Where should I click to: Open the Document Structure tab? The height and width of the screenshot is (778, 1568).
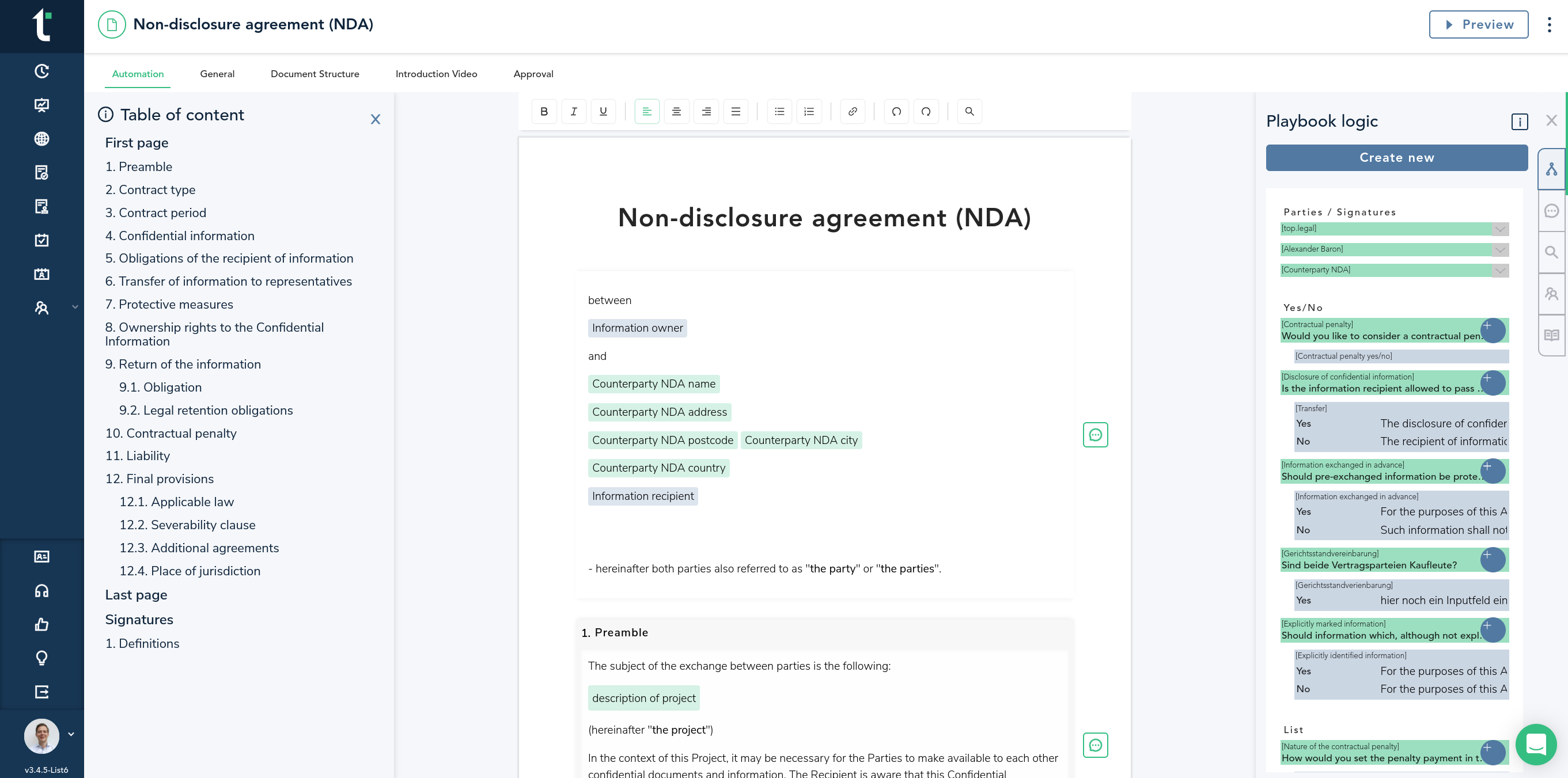(315, 74)
